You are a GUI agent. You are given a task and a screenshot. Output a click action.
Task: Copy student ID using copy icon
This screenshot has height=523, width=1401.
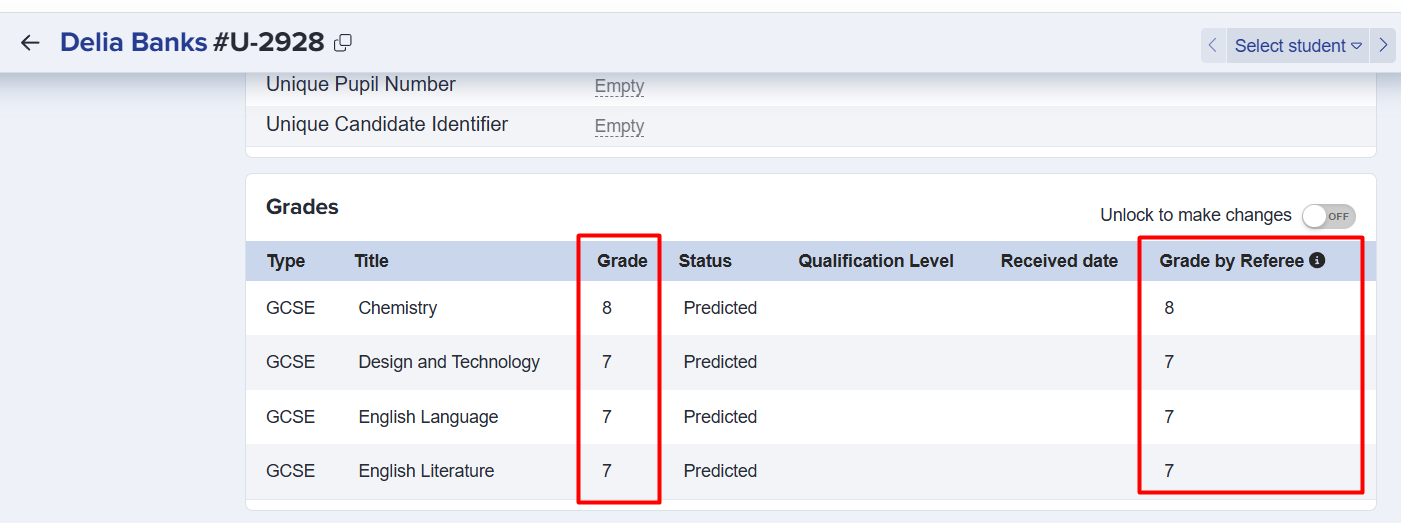click(343, 42)
